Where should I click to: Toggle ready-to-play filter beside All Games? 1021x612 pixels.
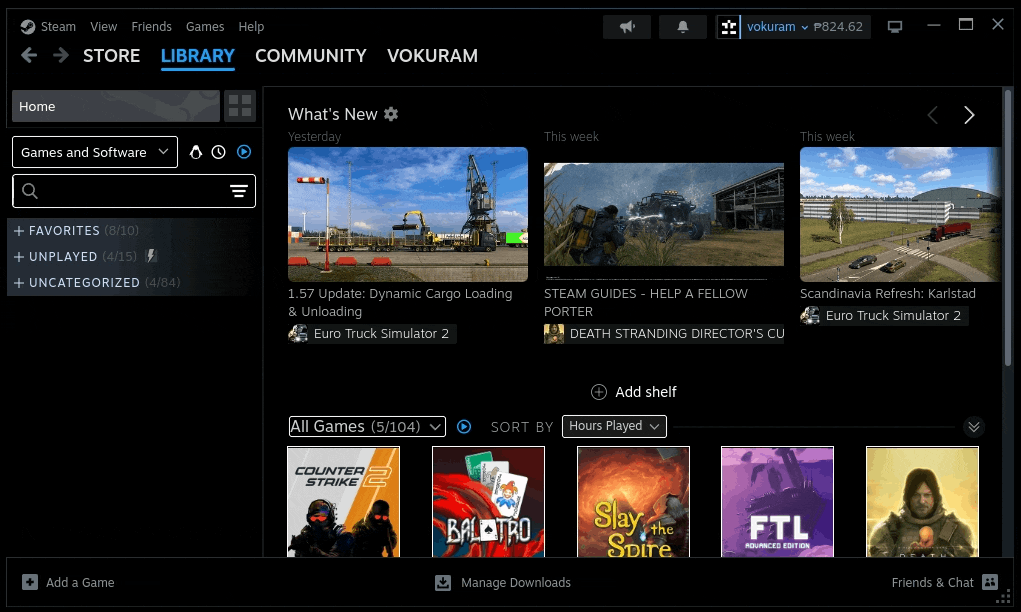point(464,426)
